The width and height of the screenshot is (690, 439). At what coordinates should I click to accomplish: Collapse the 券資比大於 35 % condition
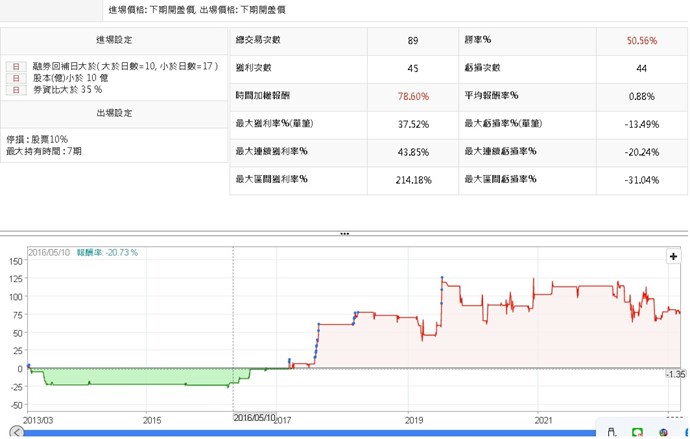click(13, 89)
